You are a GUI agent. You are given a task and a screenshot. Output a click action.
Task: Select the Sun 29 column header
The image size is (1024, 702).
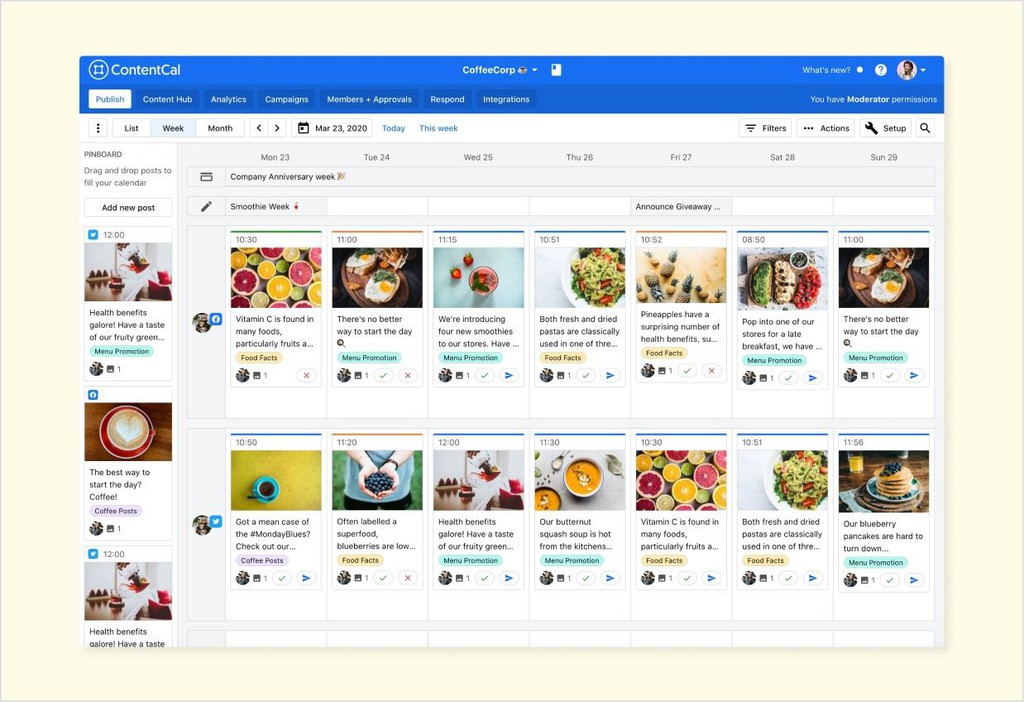(x=884, y=157)
